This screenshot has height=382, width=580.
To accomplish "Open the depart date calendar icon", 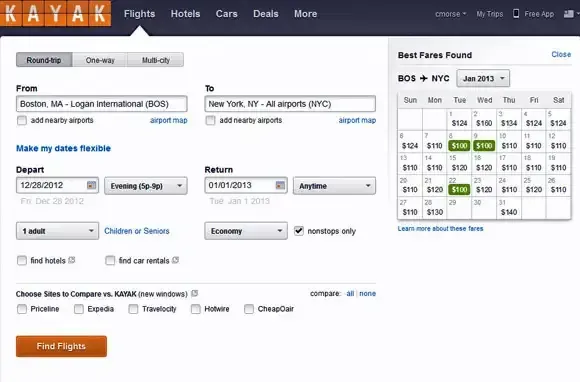I will [x=91, y=185].
